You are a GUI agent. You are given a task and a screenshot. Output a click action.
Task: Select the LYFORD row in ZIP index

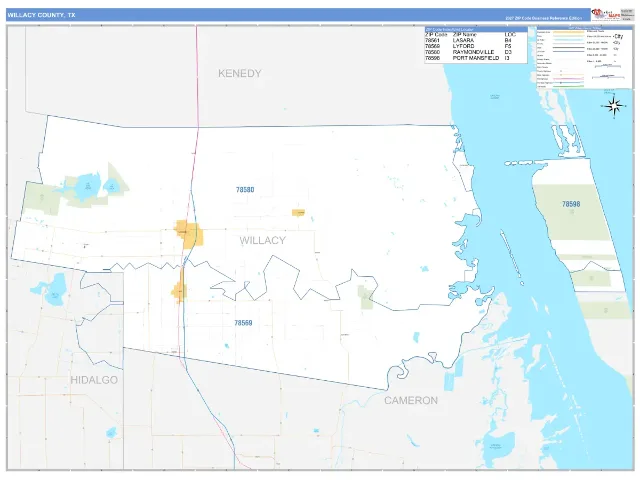pos(469,46)
